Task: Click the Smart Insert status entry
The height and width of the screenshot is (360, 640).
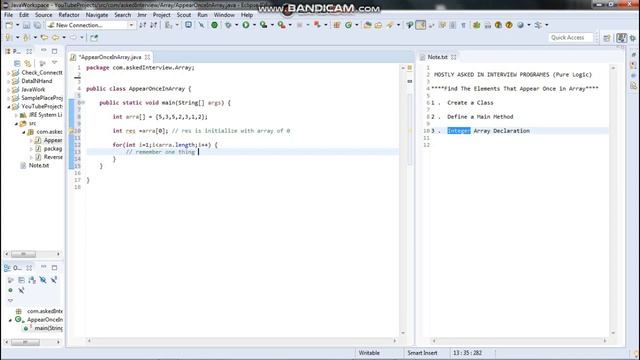Action: [422, 353]
